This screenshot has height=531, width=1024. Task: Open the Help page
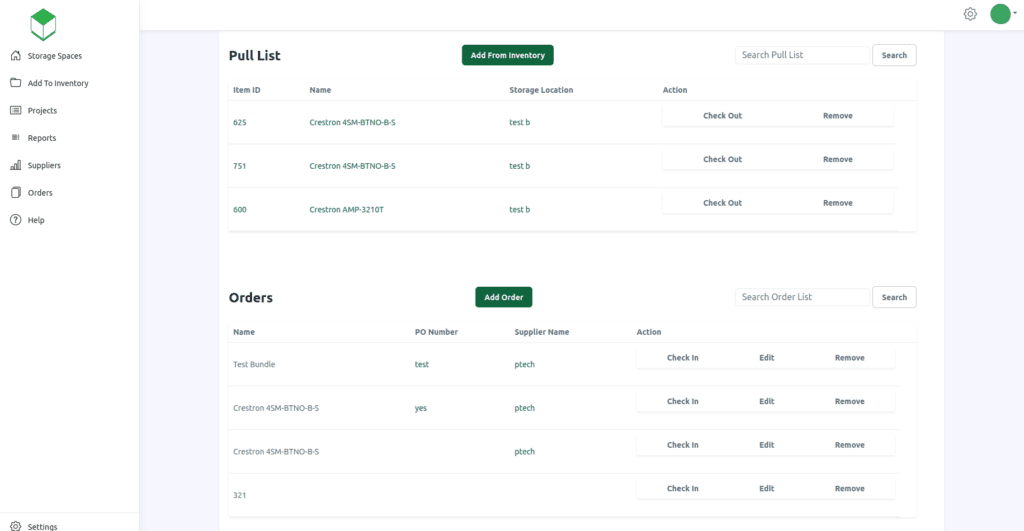click(36, 221)
